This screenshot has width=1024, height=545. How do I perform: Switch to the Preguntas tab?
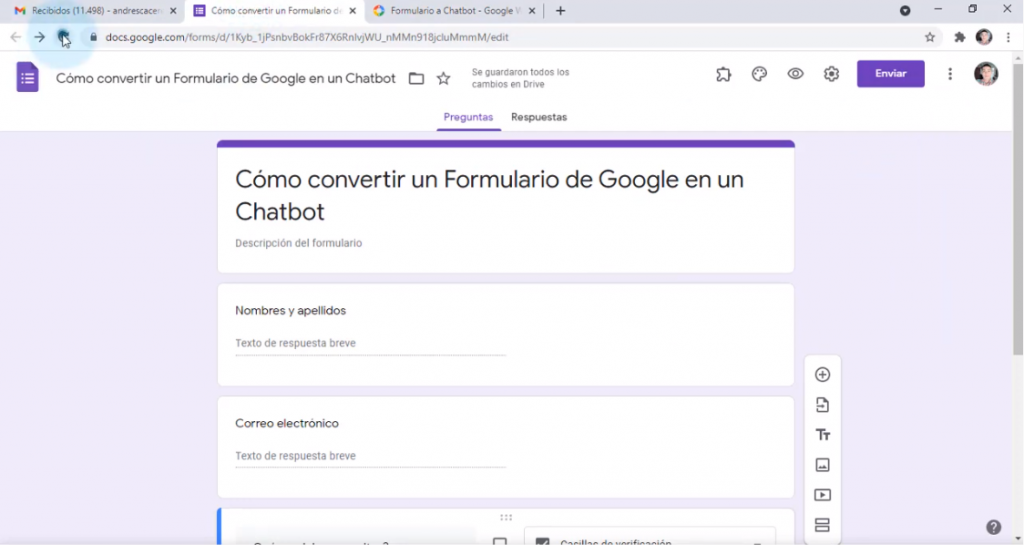pyautogui.click(x=468, y=117)
